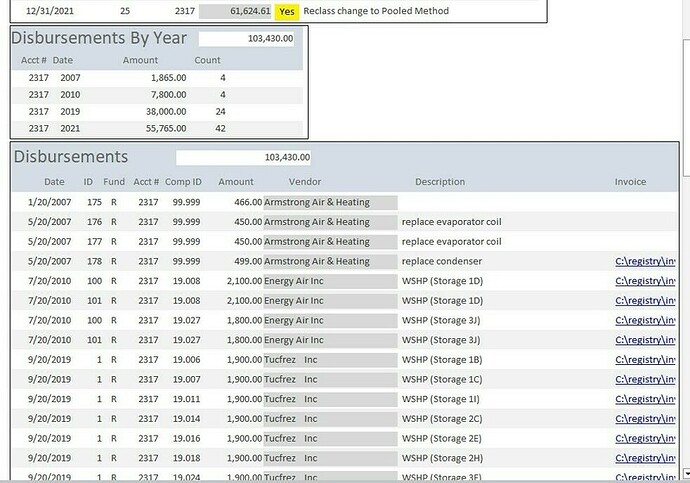Click the vertical scrollbar down arrow
This screenshot has height=483, width=690.
tap(686, 474)
